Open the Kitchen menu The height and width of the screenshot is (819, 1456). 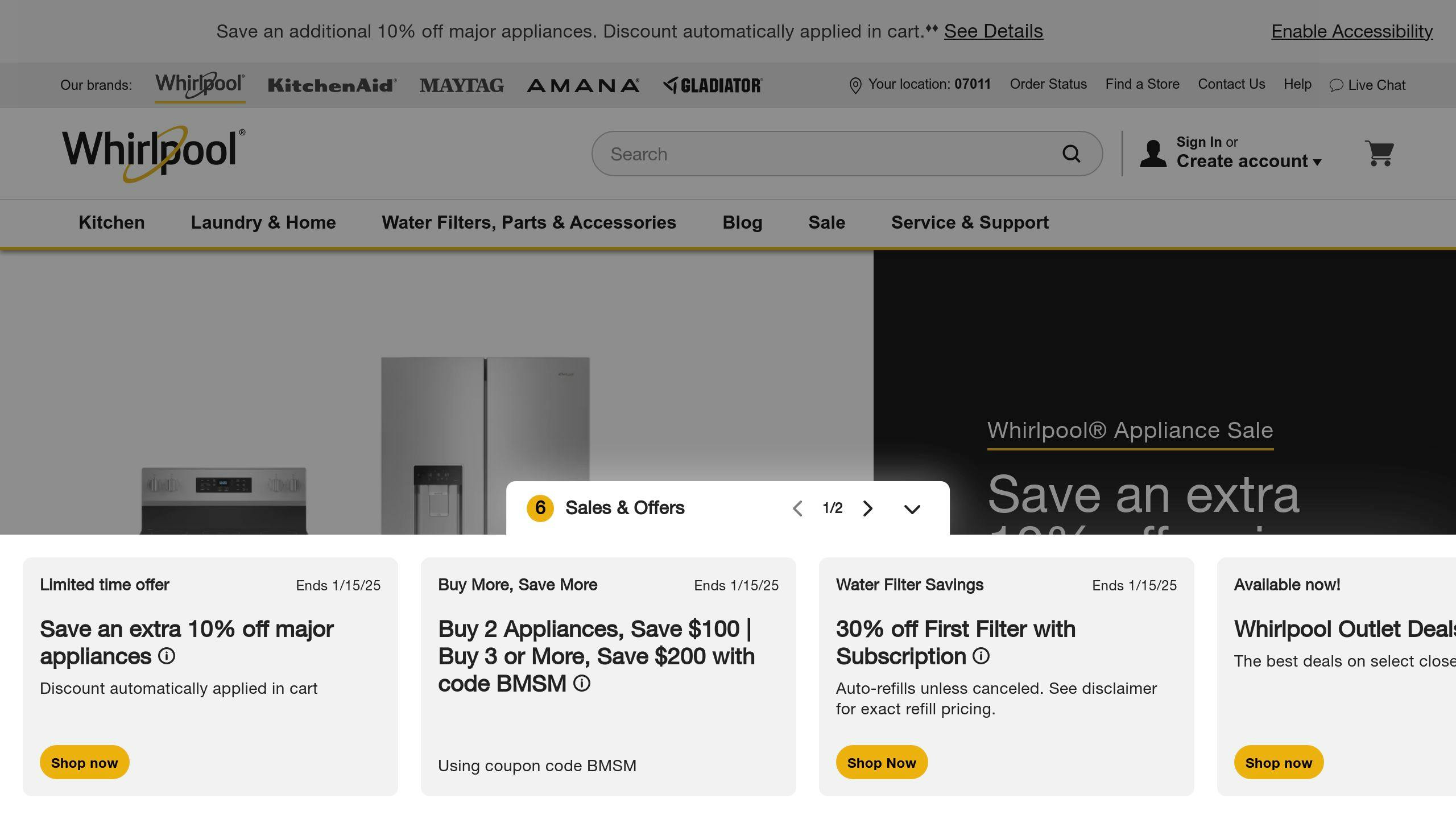click(111, 222)
